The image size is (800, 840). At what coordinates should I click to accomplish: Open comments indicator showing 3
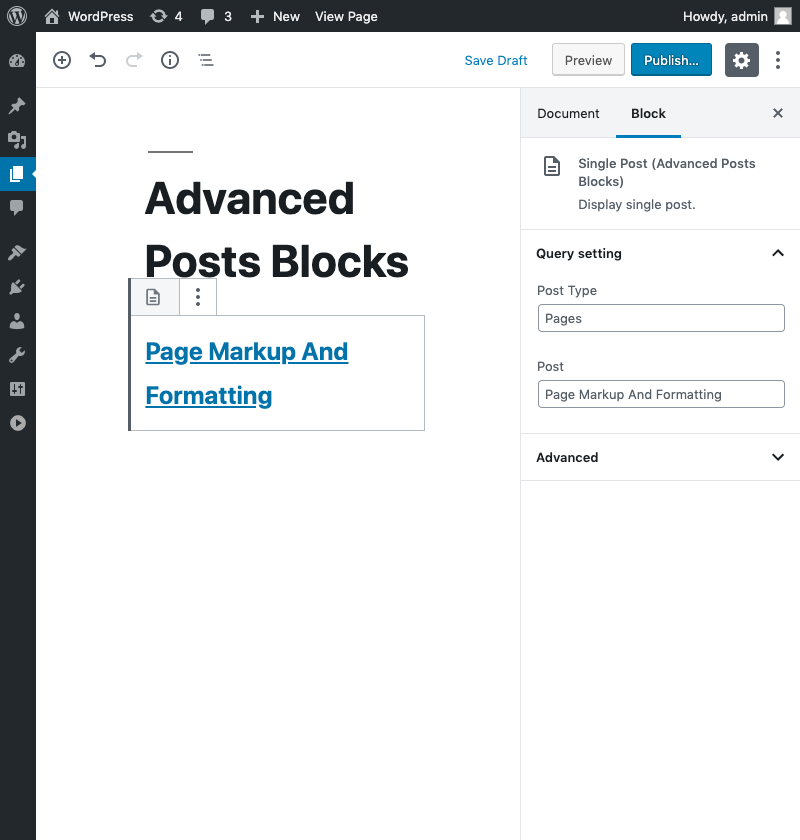[x=216, y=16]
